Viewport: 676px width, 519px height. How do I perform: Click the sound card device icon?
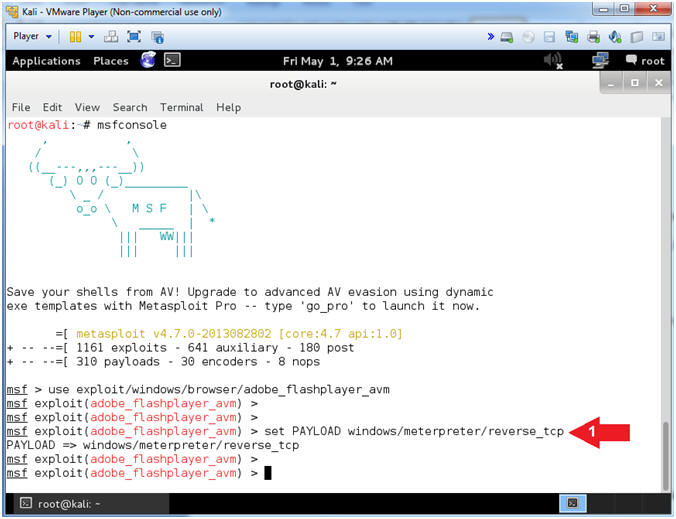click(x=615, y=37)
